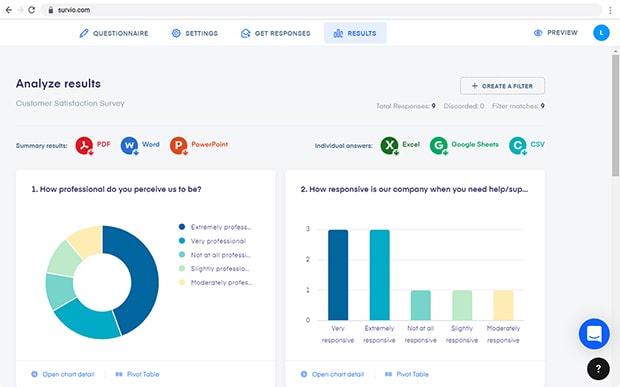Export results to PowerPoint

click(x=199, y=145)
